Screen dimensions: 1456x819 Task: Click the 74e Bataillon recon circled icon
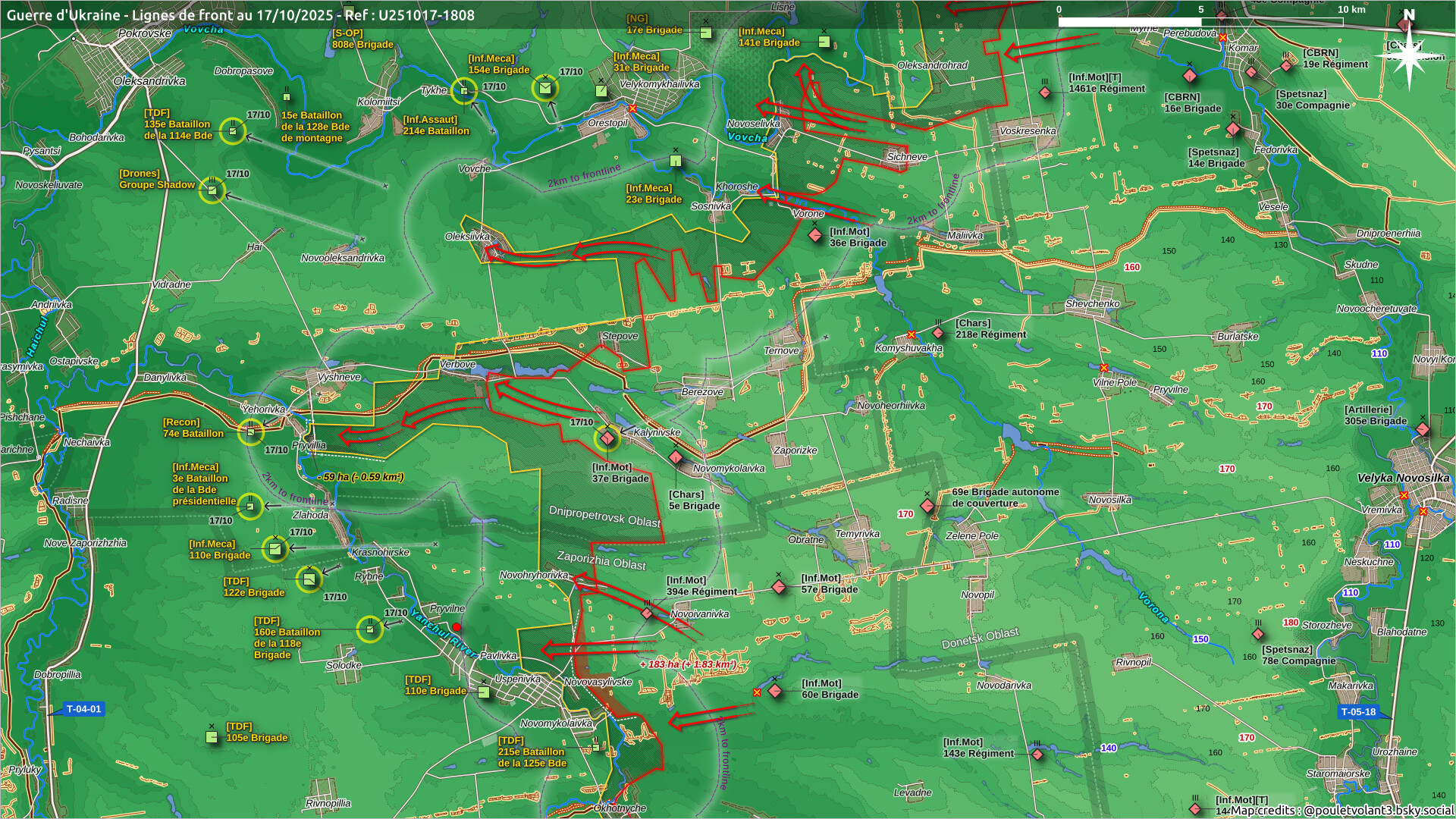[251, 432]
